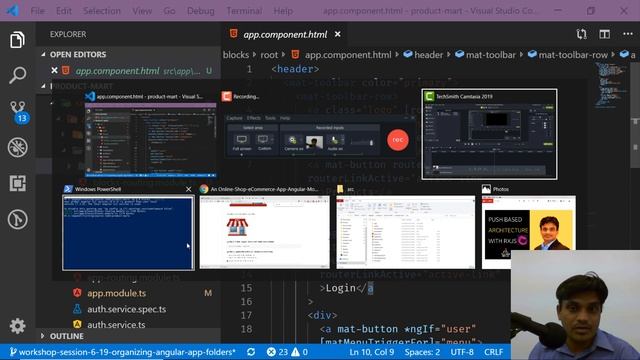Click the Open Changes compare icon

582,34
